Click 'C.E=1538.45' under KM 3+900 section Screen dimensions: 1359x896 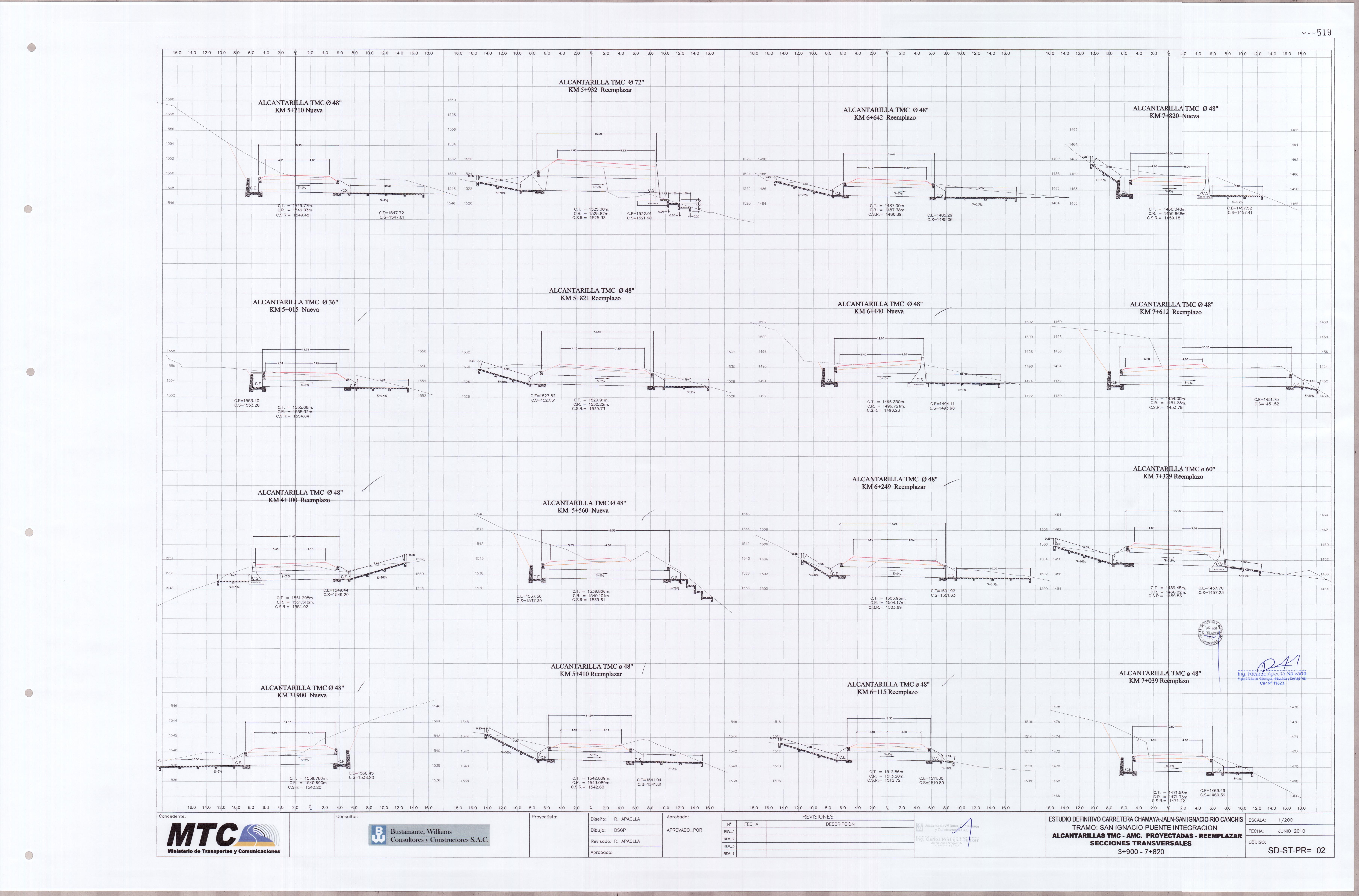point(361,773)
